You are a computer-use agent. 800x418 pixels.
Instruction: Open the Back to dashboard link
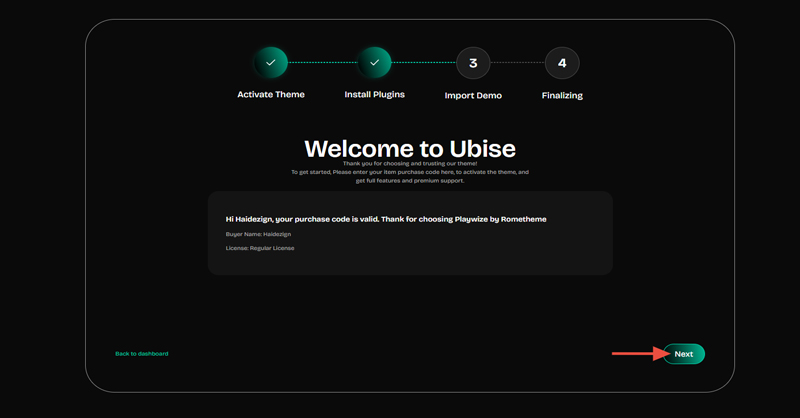pyautogui.click(x=141, y=354)
